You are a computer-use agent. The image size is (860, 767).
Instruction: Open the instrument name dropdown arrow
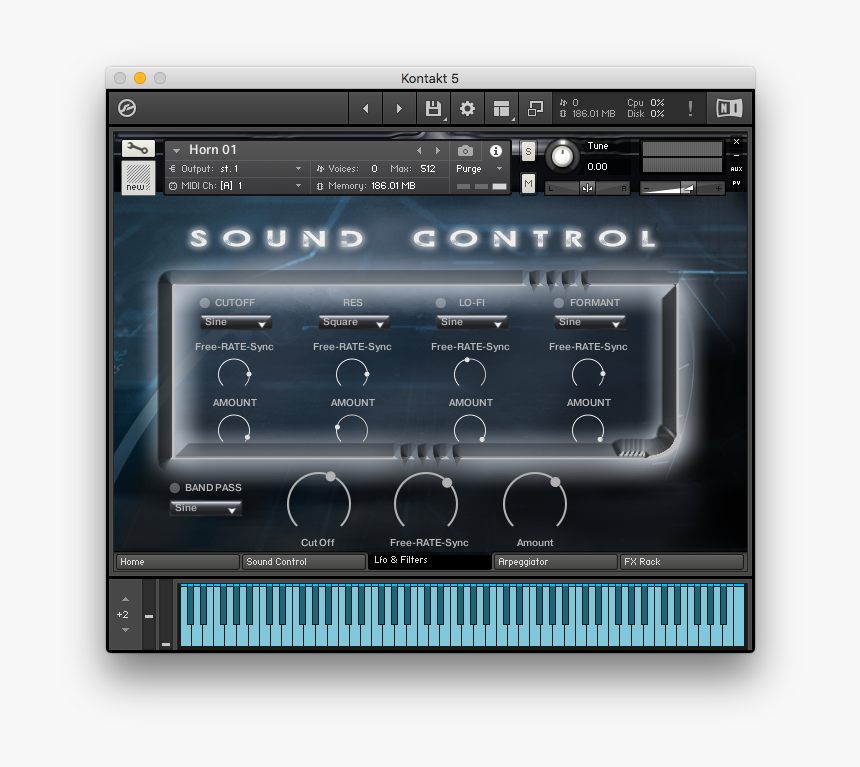point(176,150)
